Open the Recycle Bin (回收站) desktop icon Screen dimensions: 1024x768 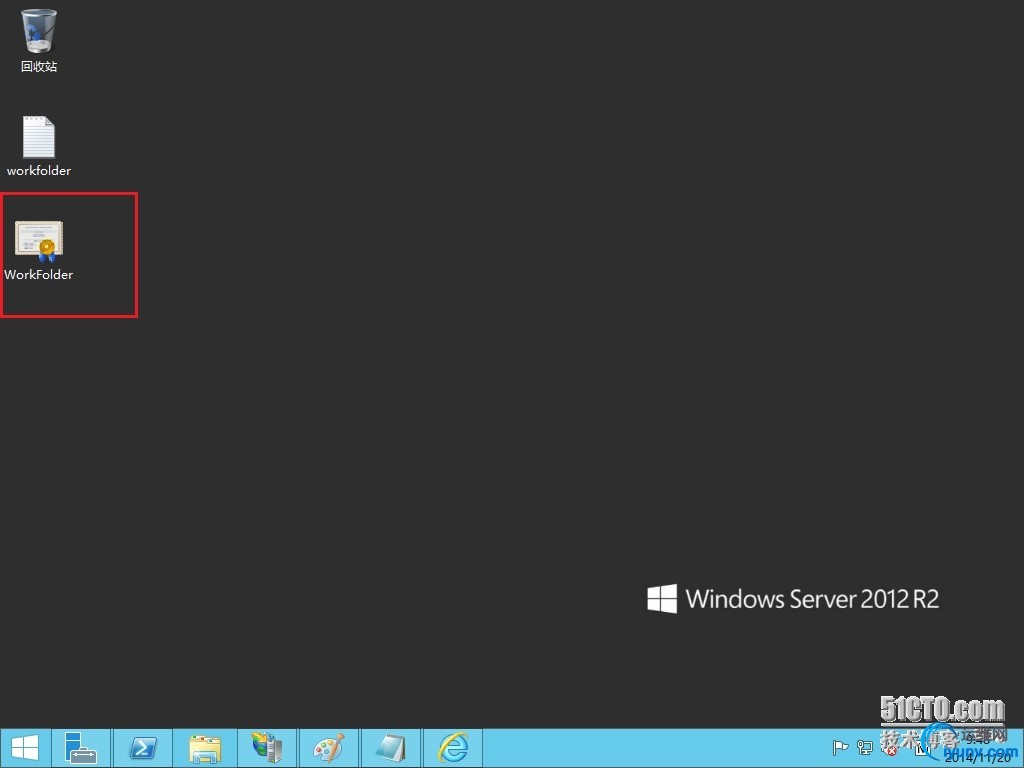39,31
